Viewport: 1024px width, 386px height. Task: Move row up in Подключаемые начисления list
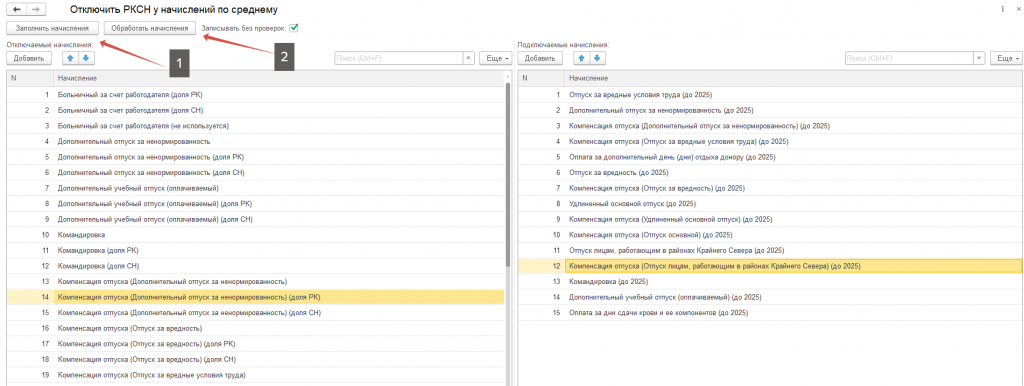coord(581,58)
